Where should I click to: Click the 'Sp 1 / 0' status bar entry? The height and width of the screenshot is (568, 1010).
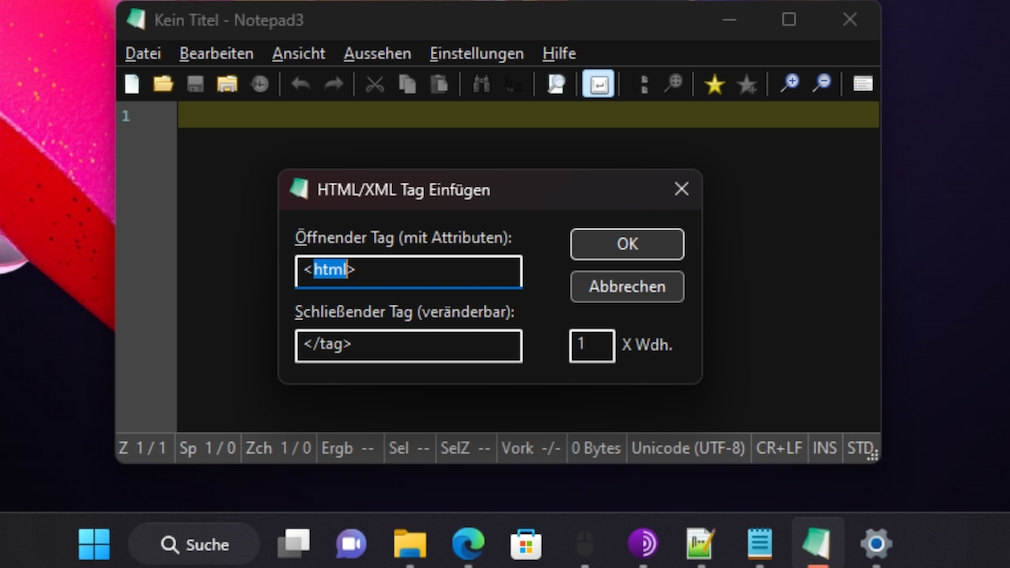207,448
